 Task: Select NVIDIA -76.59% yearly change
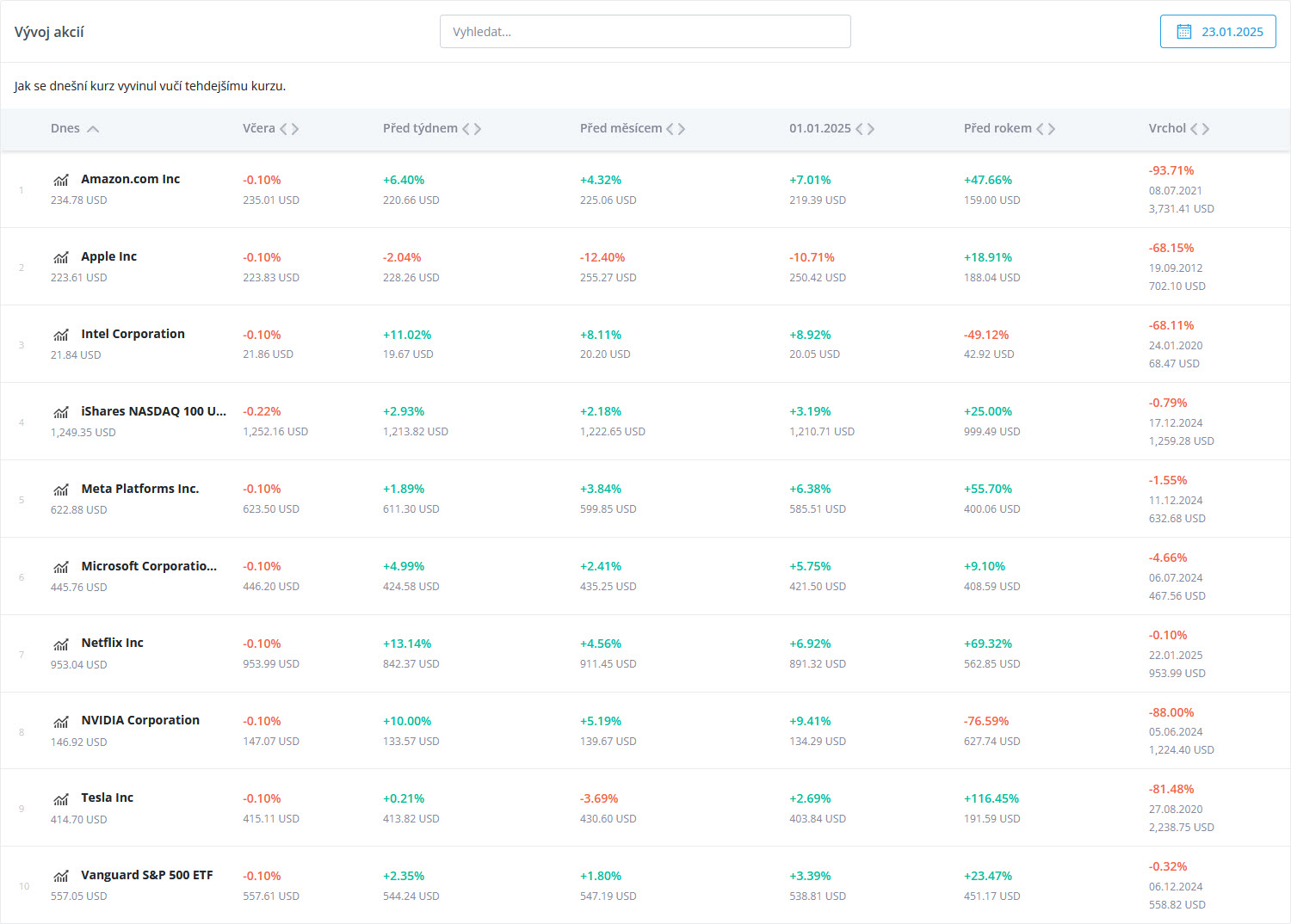pos(986,721)
